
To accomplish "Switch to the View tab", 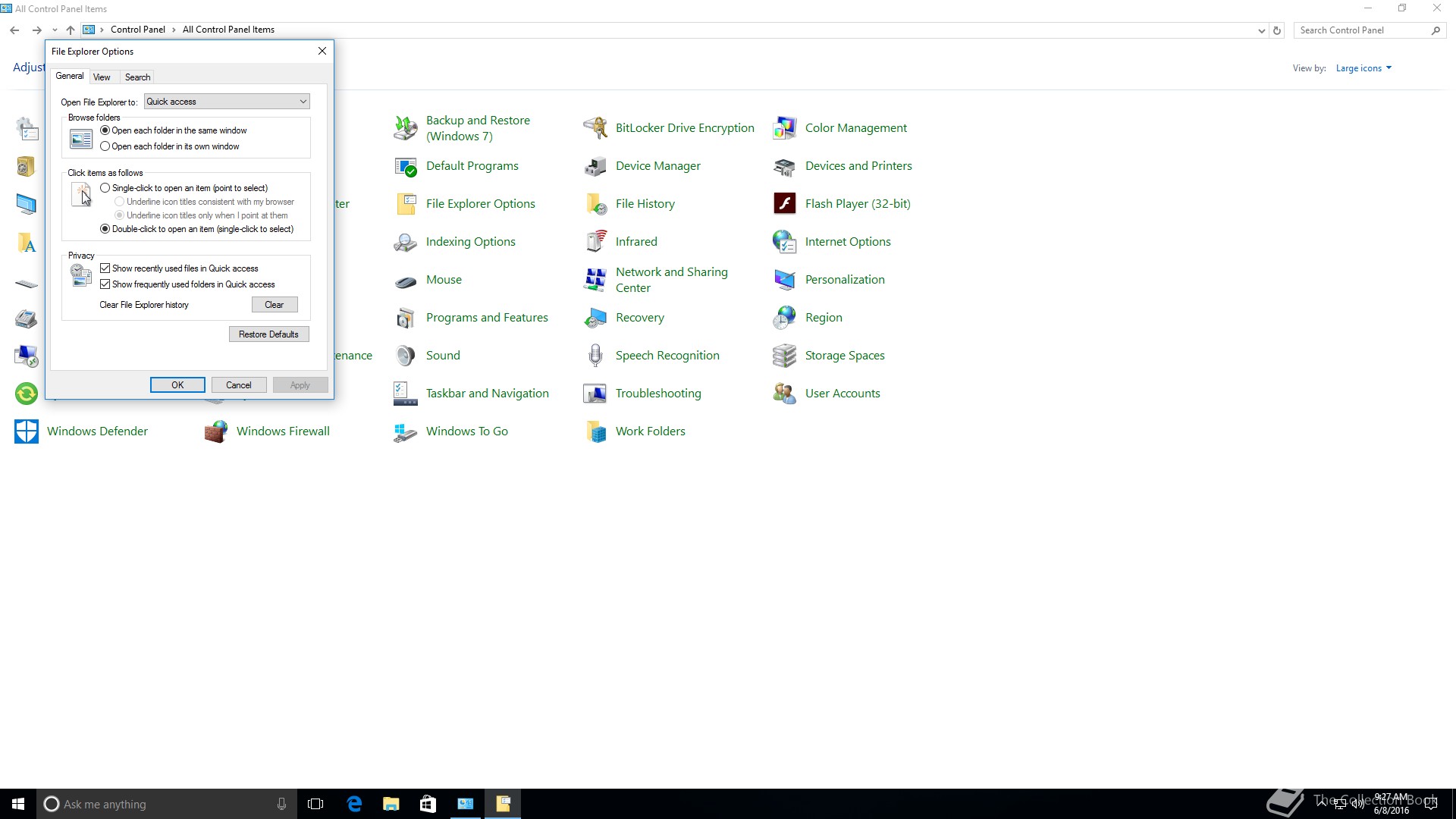I will [x=102, y=77].
